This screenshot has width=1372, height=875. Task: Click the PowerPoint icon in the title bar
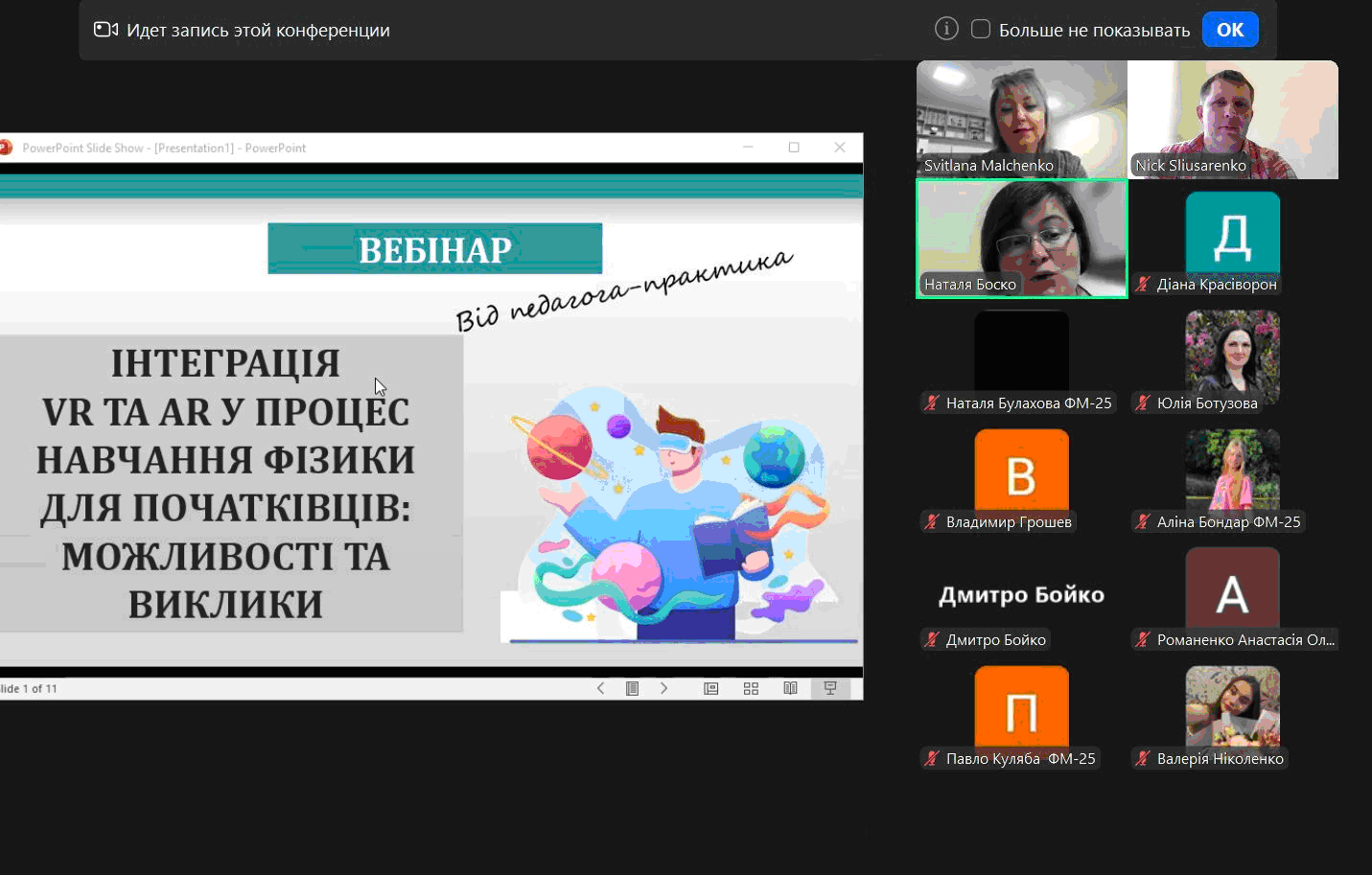pos(6,148)
